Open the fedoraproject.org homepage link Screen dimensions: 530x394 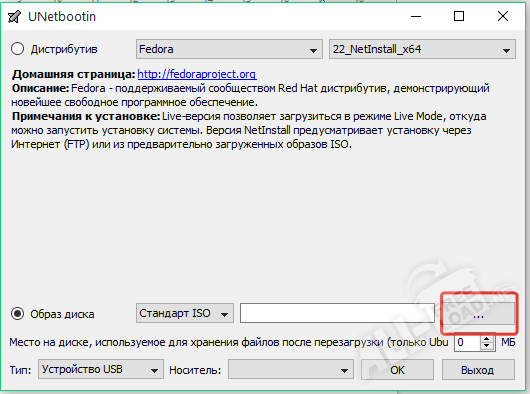click(197, 74)
